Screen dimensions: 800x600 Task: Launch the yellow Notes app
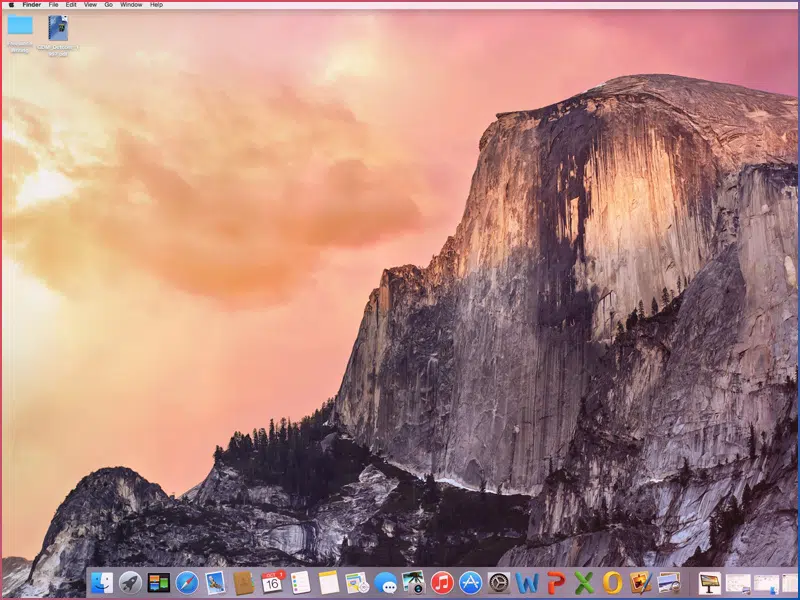(x=329, y=583)
